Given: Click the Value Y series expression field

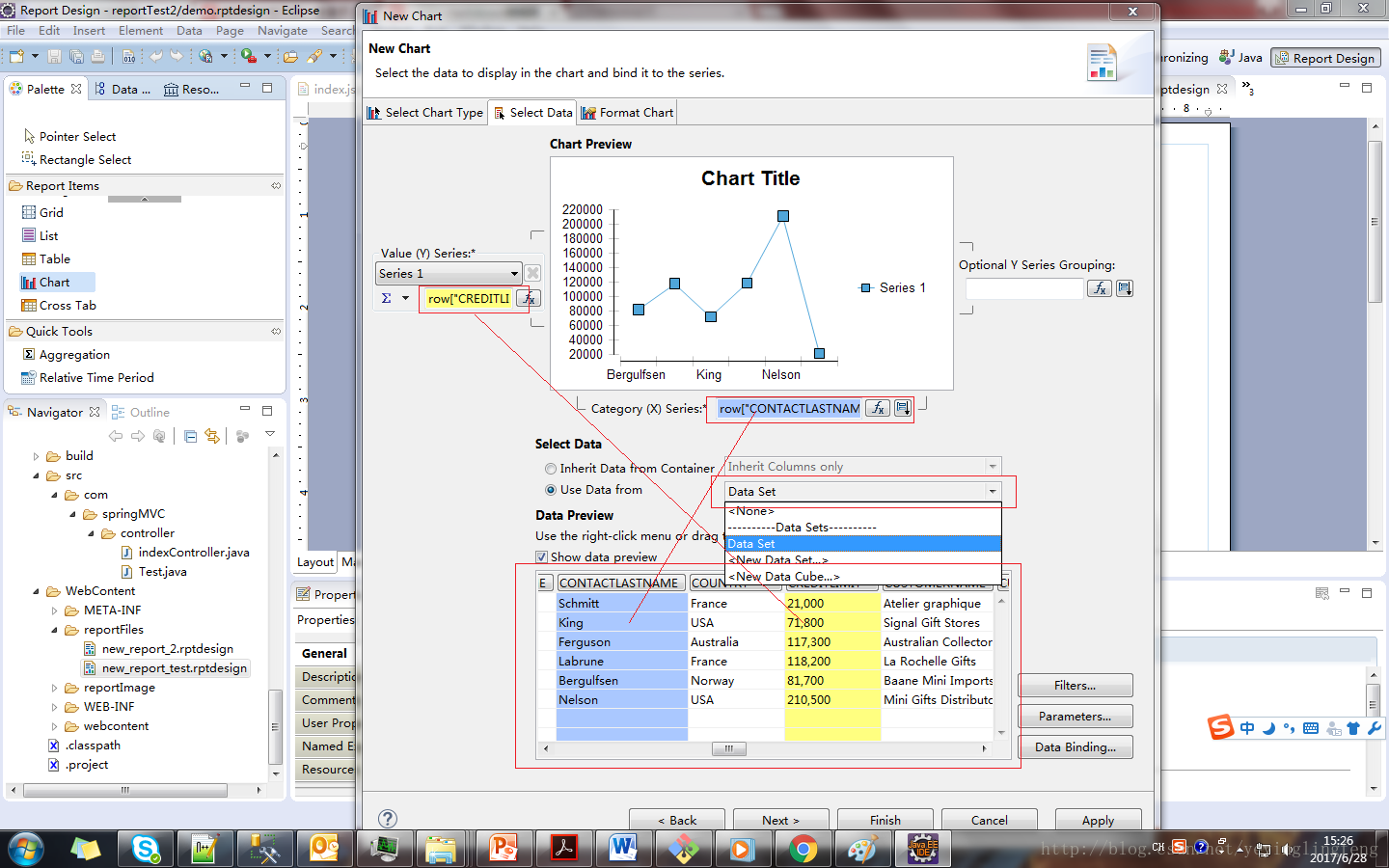Looking at the screenshot, I should (x=467, y=298).
